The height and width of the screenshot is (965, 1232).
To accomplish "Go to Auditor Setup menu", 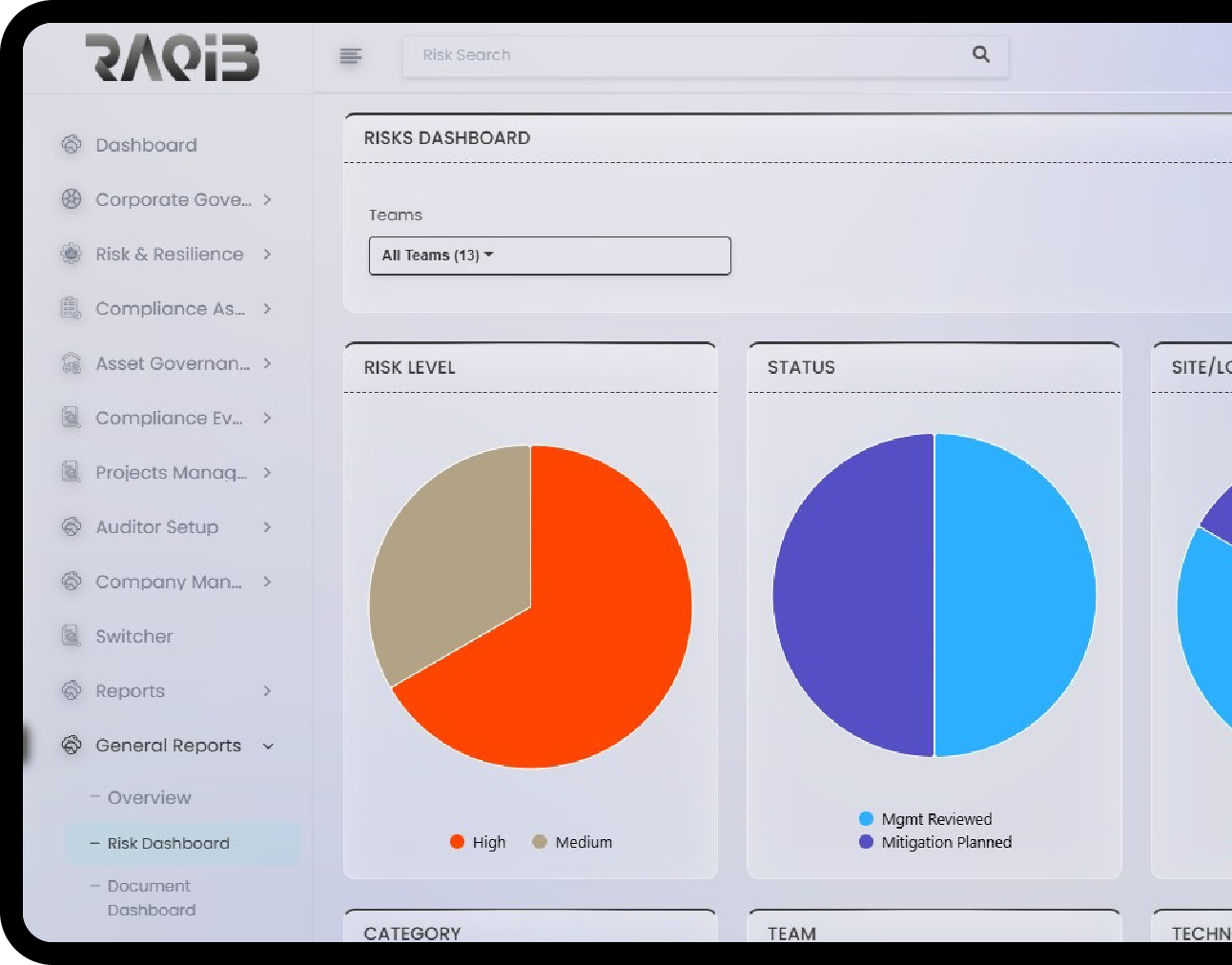I will (157, 527).
